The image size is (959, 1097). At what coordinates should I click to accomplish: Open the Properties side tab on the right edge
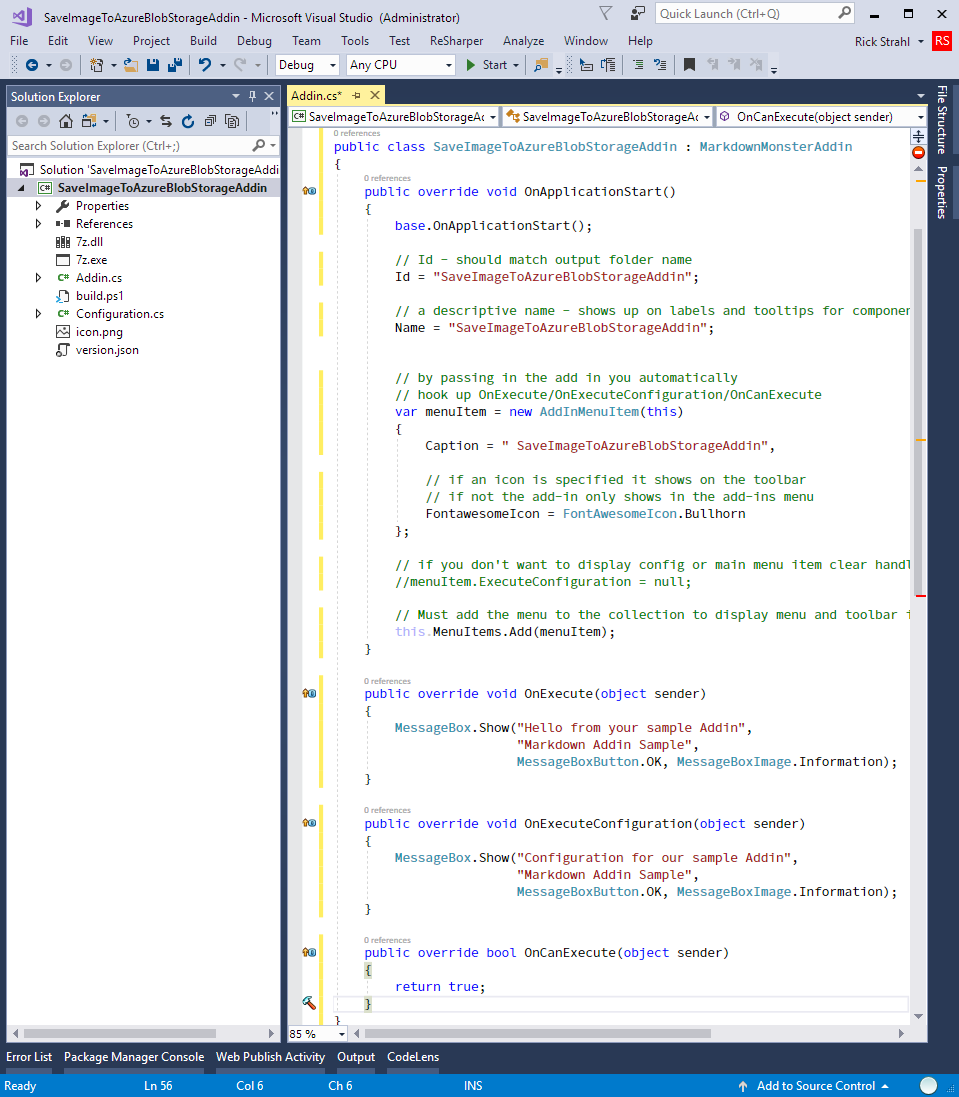(x=942, y=192)
